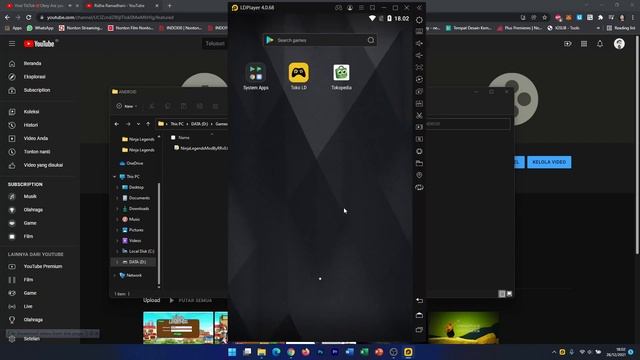Screen dimensions: 640x360
Task: Launch Toko LD app
Action: pos(298,77)
